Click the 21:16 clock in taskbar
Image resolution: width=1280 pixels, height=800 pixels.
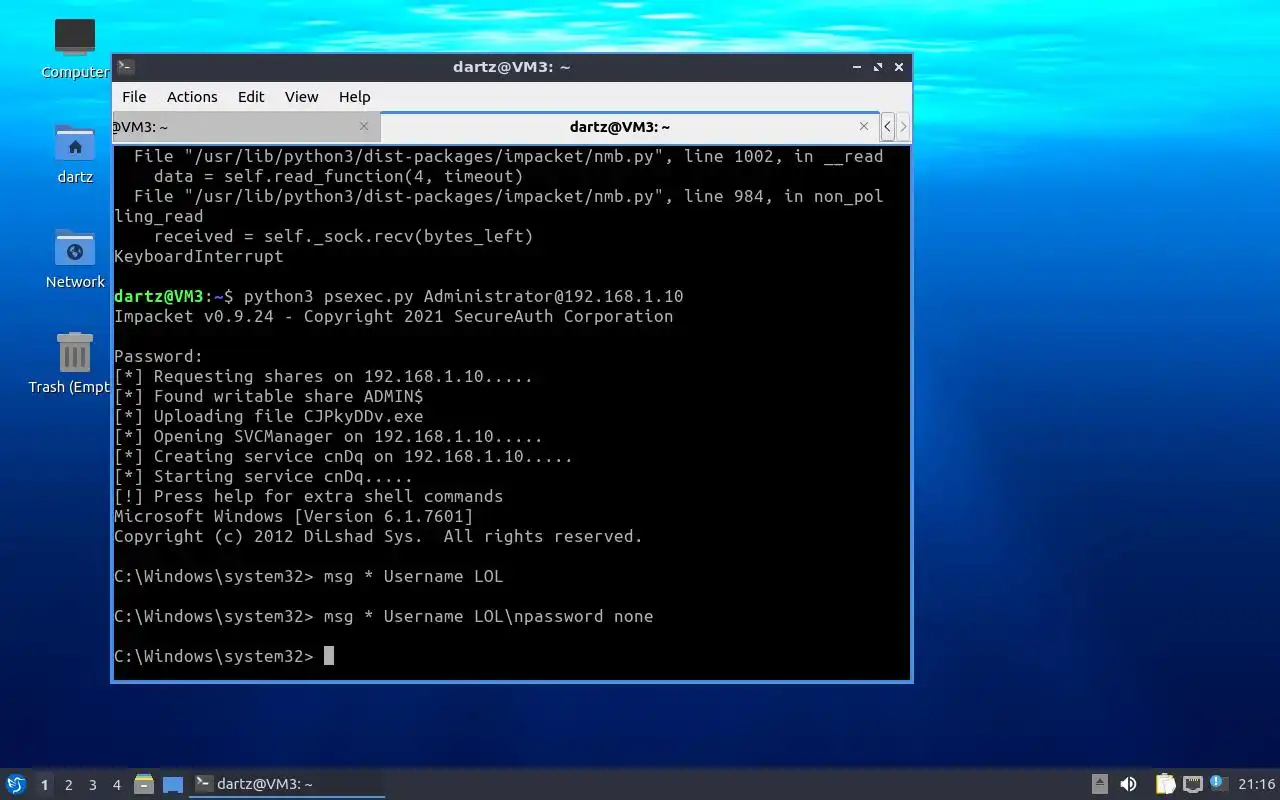(x=1257, y=784)
